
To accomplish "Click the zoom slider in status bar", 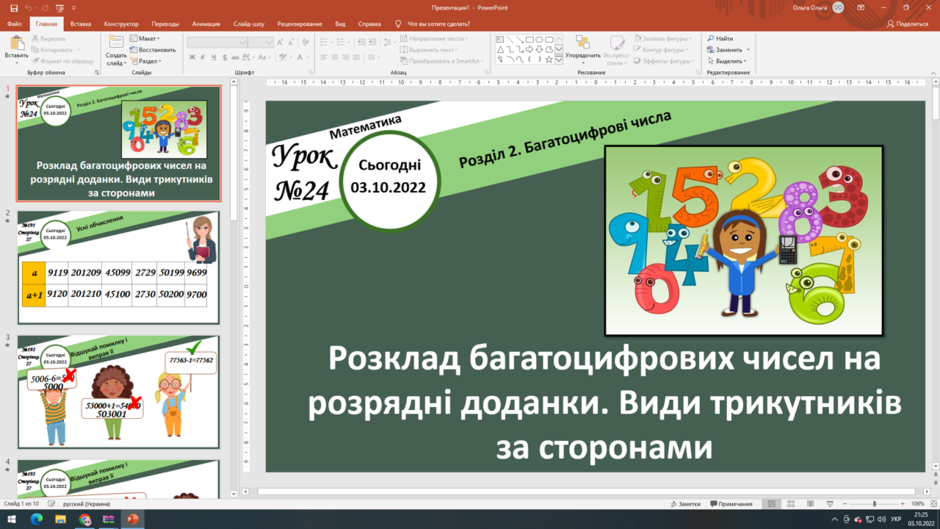I will click(873, 504).
